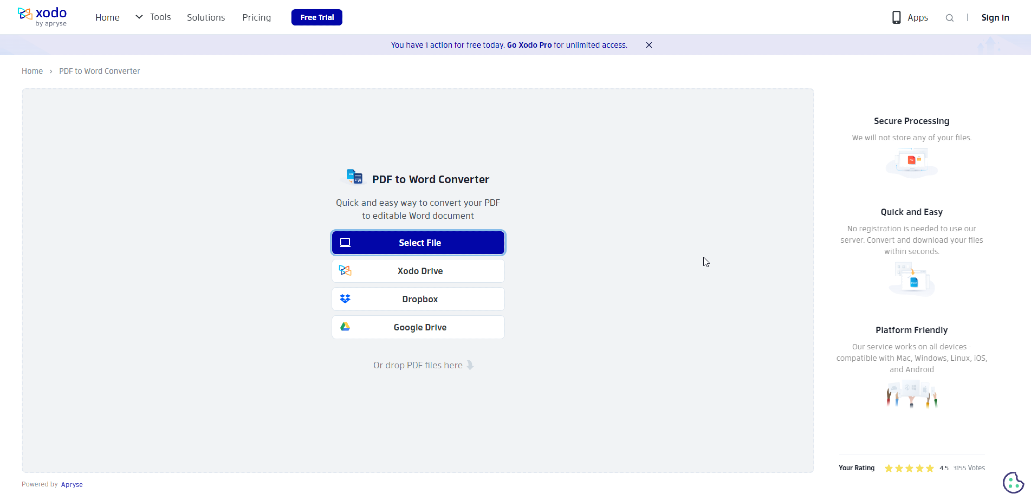Click the Quick and Easy illustration

click(911, 279)
